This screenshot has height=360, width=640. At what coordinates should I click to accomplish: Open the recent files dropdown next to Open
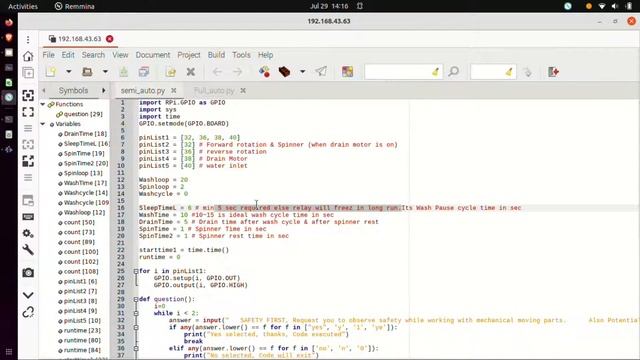105,72
